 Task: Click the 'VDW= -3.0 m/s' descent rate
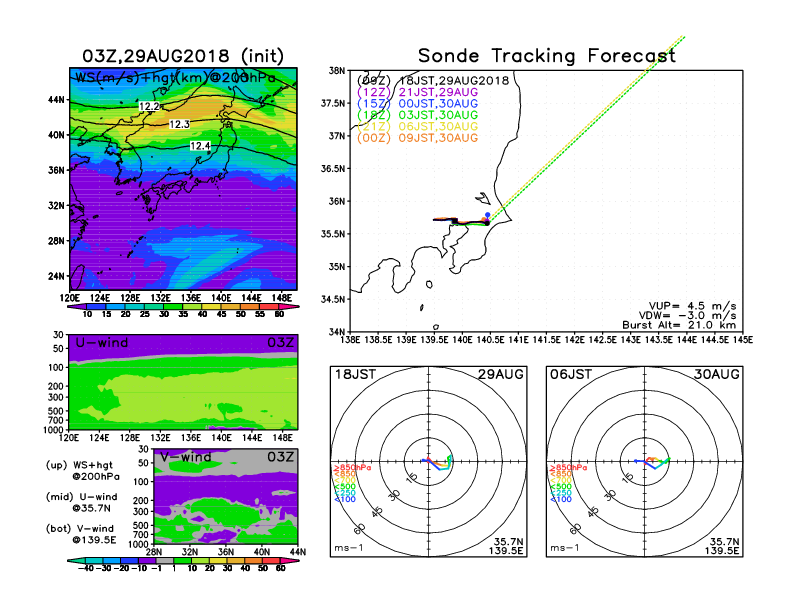[687, 316]
